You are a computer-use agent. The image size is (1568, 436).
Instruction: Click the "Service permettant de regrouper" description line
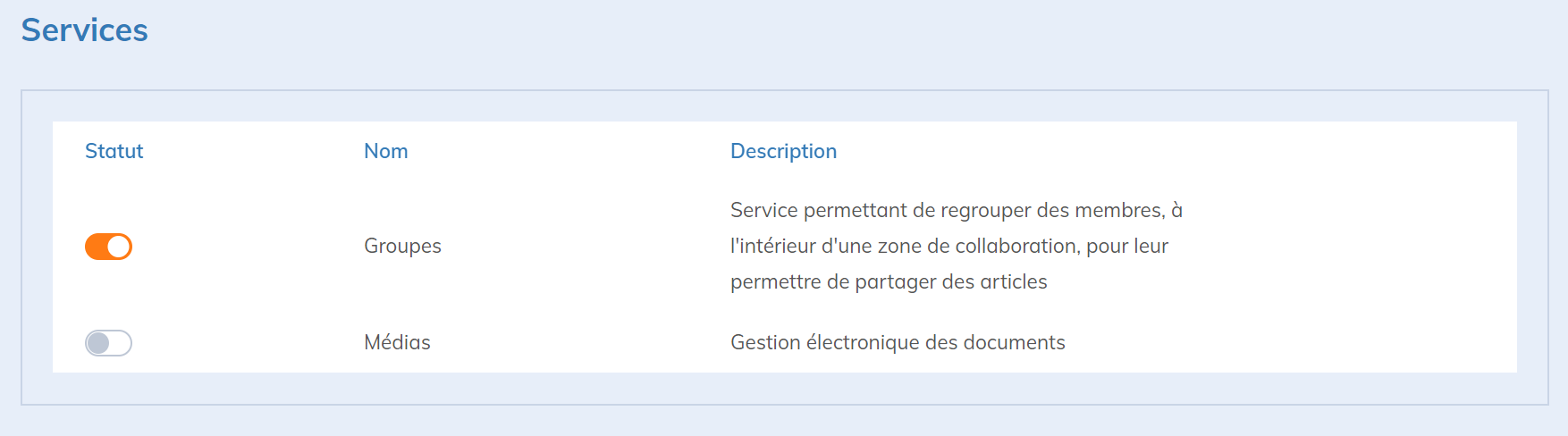(x=956, y=210)
